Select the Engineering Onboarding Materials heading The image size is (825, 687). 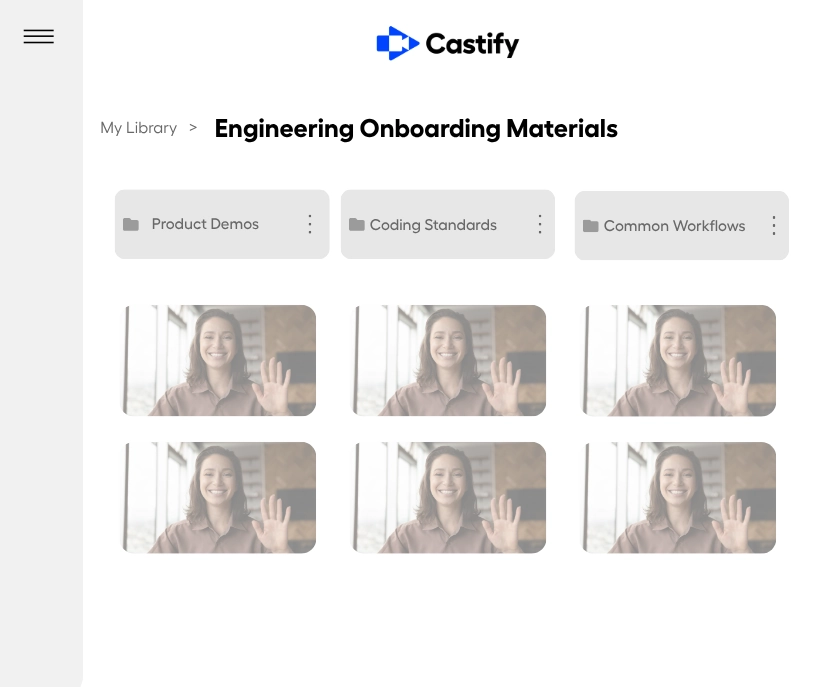[x=416, y=128]
